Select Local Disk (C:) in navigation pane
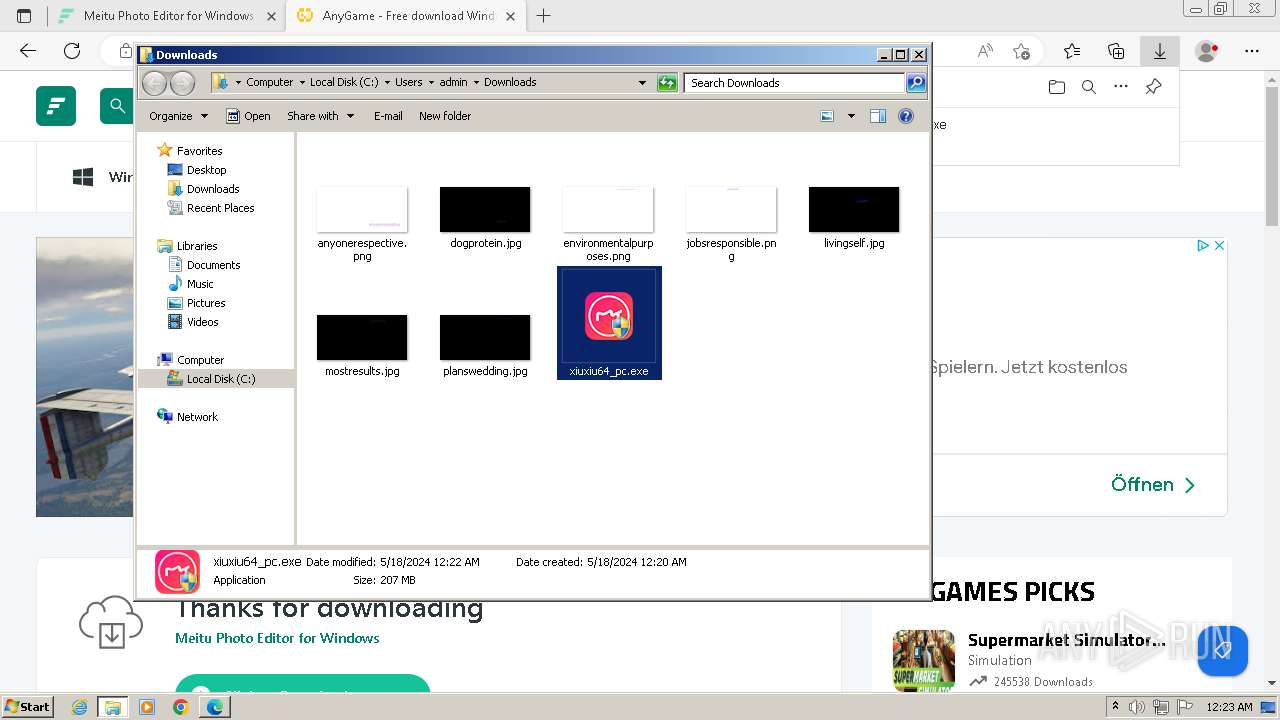This screenshot has height=720, width=1280. coord(221,379)
